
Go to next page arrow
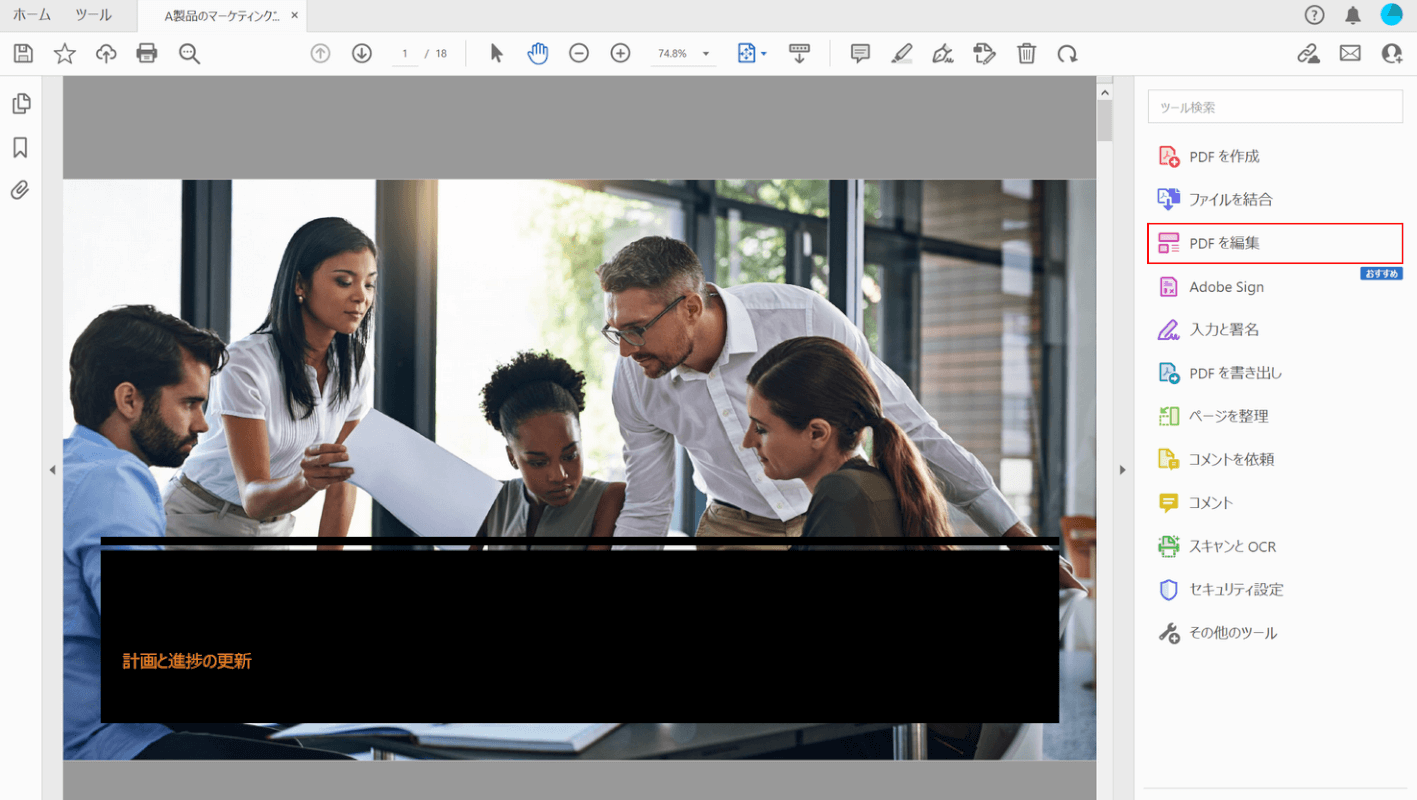(x=362, y=54)
